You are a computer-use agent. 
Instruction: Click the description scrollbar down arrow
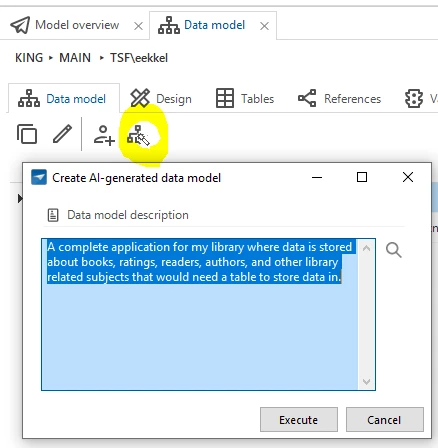tap(366, 382)
